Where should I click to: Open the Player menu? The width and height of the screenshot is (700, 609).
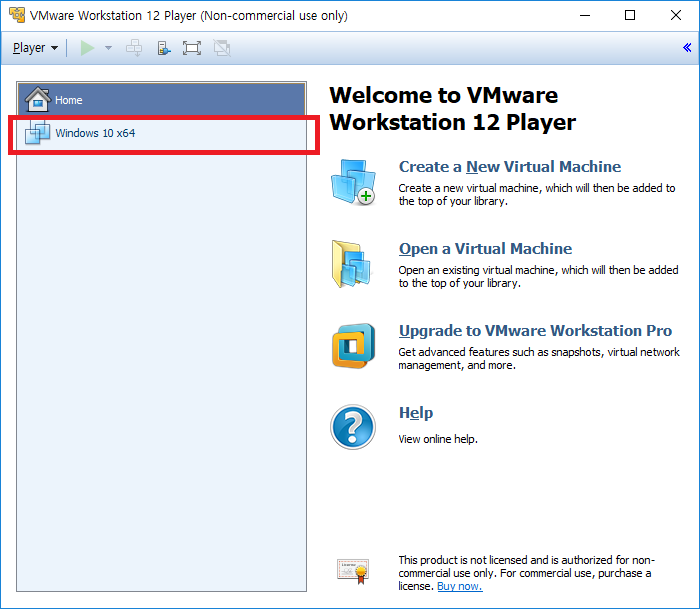[x=35, y=48]
